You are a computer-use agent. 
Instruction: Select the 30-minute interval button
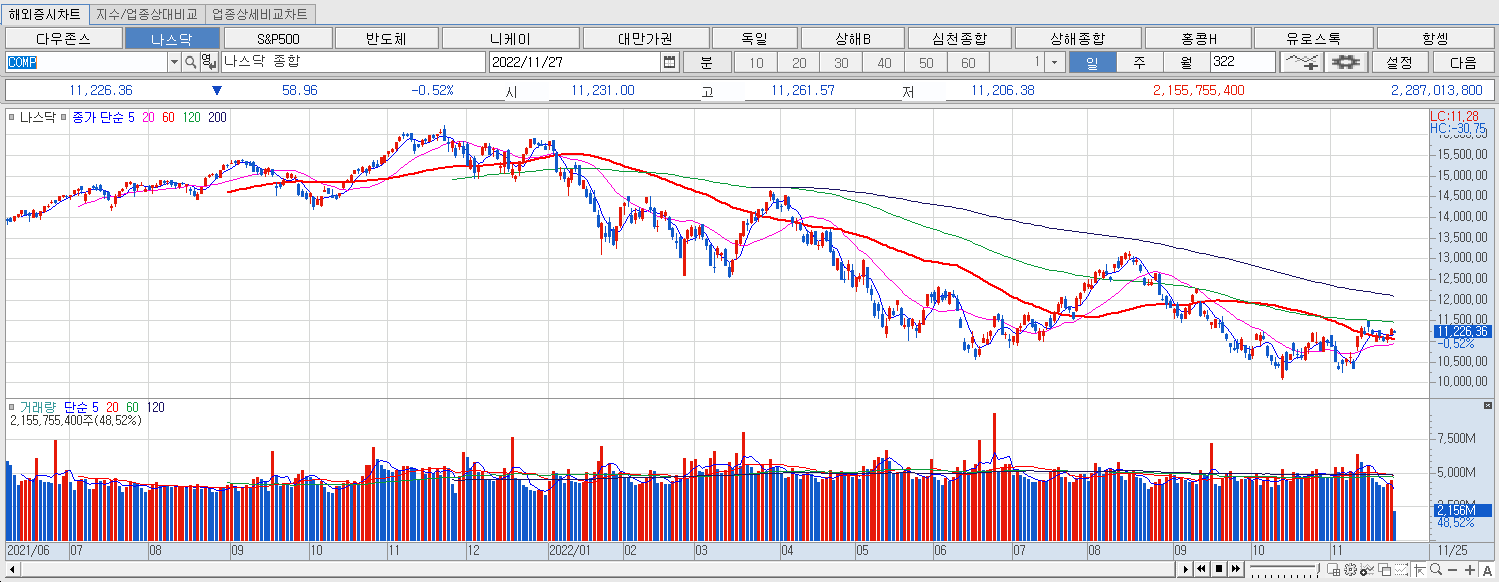841,62
